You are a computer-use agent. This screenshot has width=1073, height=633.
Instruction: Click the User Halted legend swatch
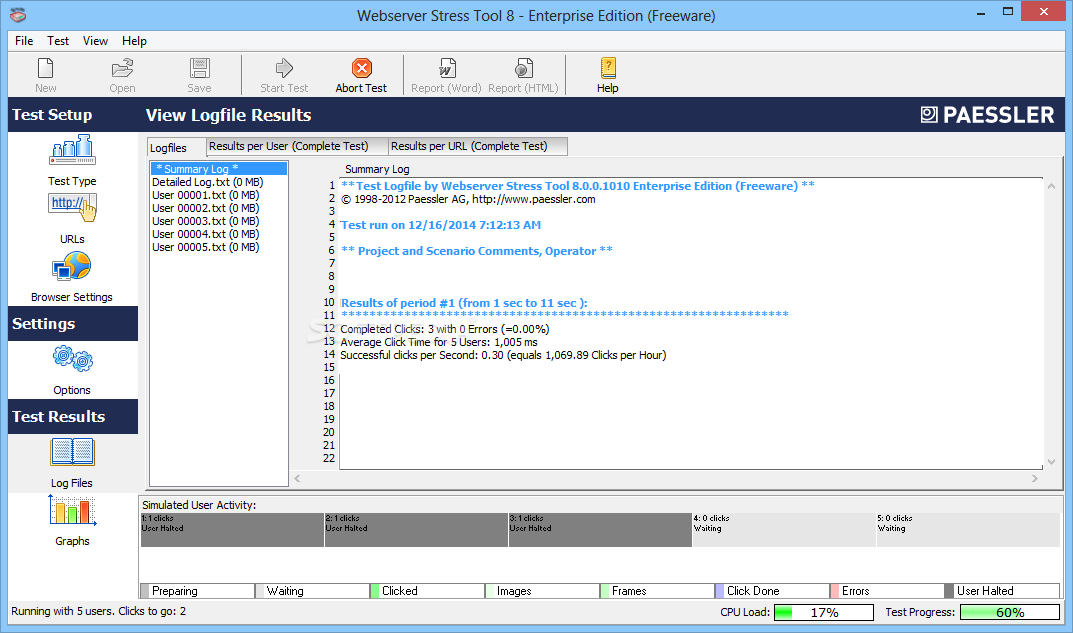point(950,591)
